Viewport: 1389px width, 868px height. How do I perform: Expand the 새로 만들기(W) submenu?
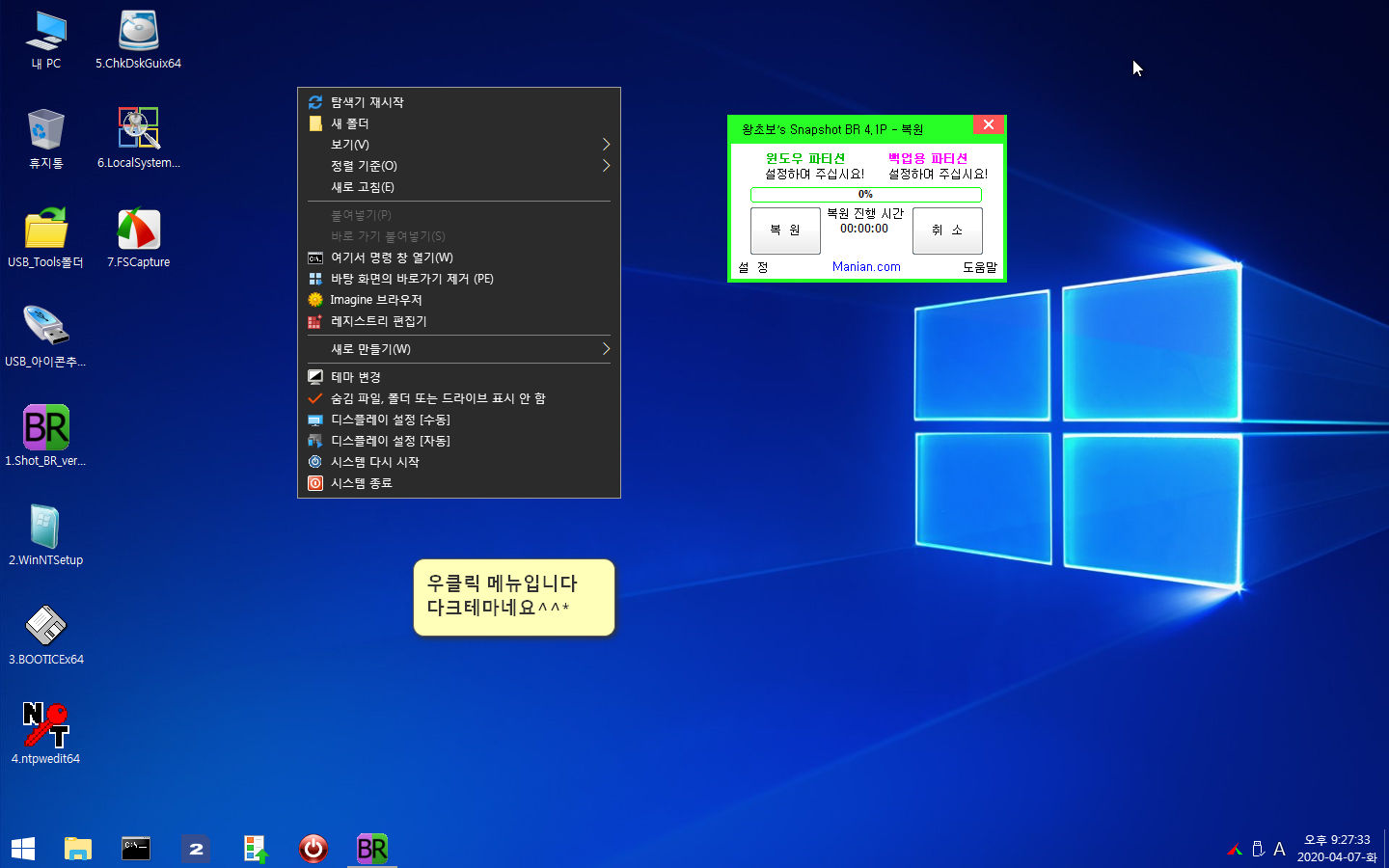(459, 349)
